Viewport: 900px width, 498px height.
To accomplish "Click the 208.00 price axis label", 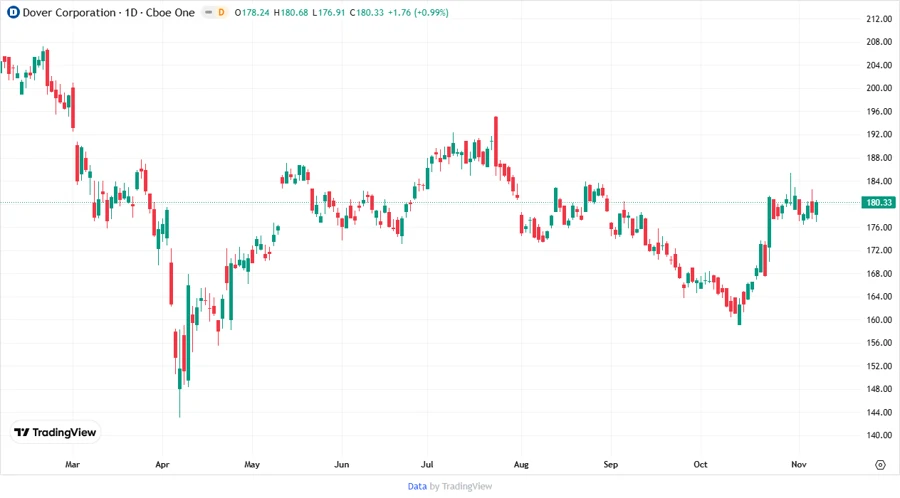I will click(x=879, y=42).
